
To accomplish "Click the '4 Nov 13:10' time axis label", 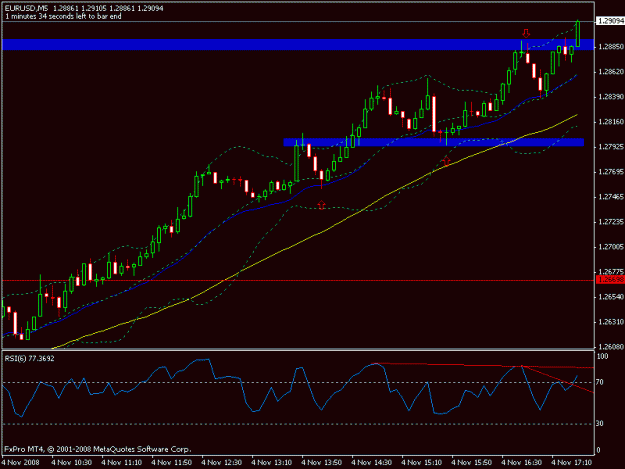I will click(271, 463).
